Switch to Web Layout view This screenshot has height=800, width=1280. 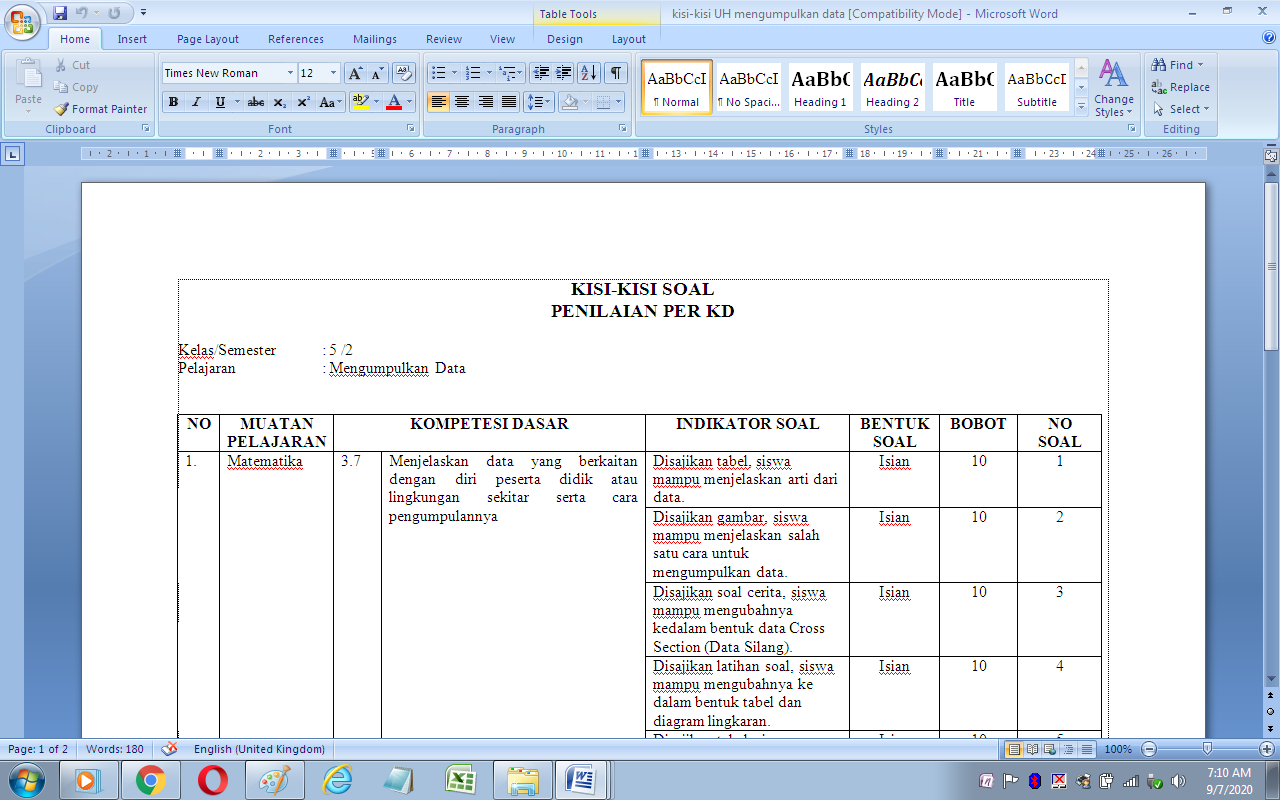1050,749
